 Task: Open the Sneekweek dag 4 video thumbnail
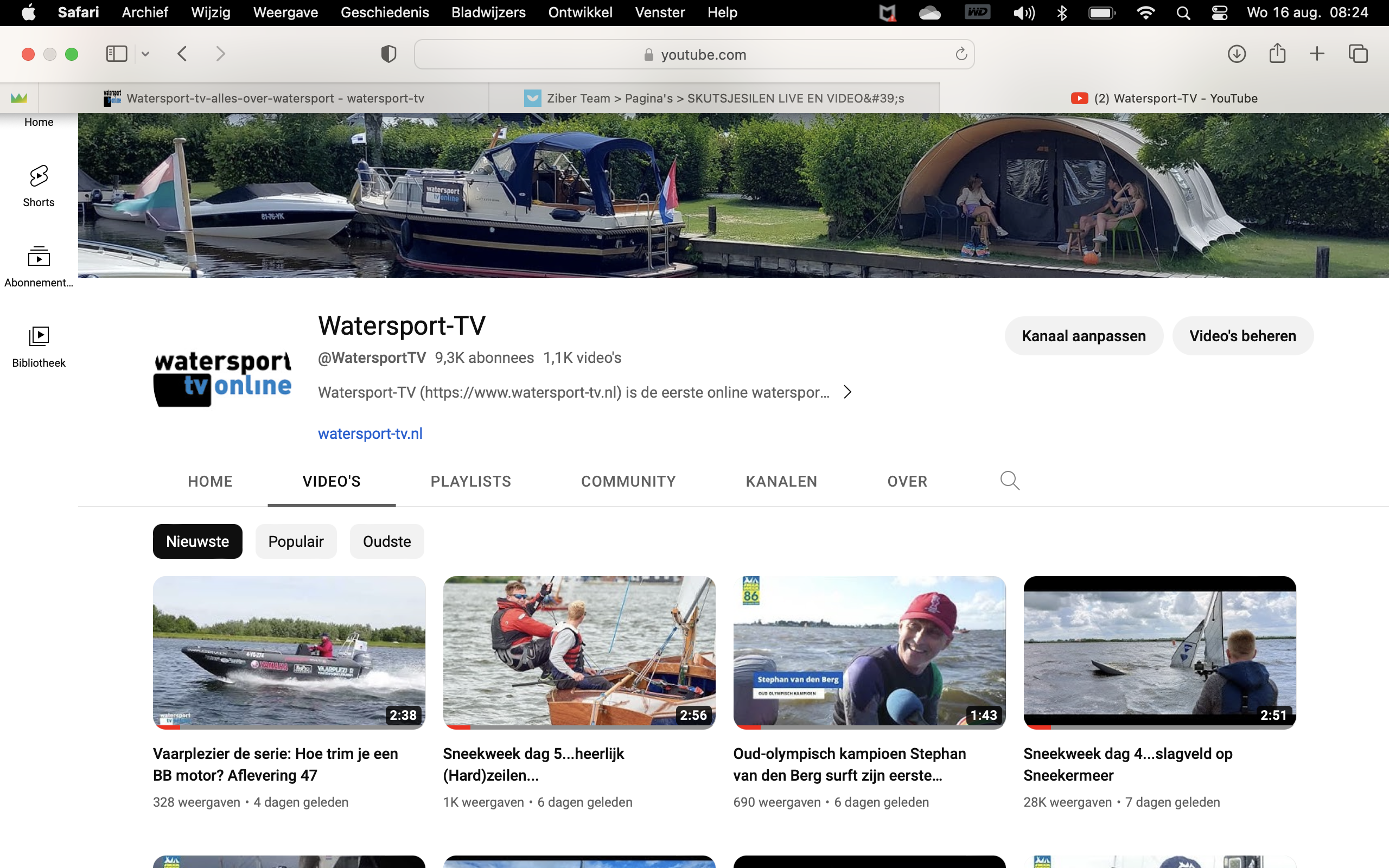(1160, 652)
